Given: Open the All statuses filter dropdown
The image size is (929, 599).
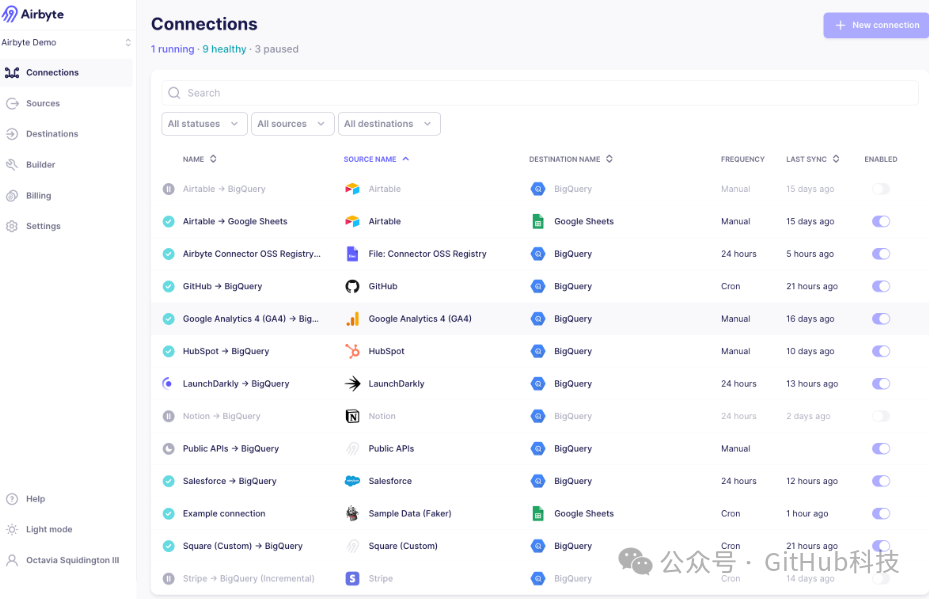Looking at the screenshot, I should (204, 124).
